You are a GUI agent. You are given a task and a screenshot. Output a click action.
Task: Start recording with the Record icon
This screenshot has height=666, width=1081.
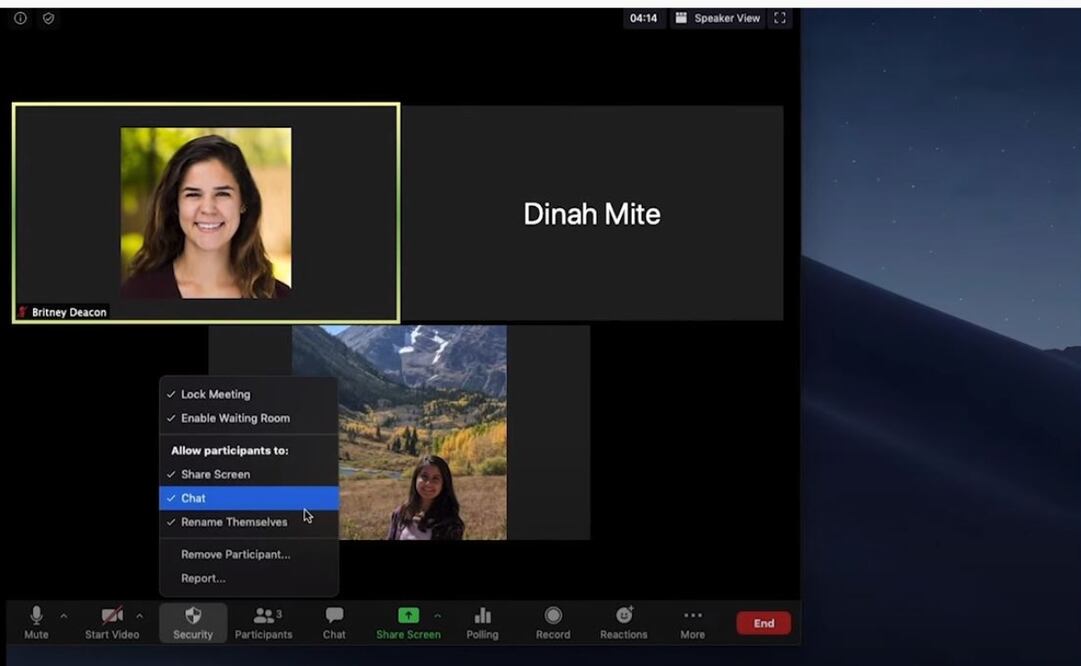click(553, 616)
